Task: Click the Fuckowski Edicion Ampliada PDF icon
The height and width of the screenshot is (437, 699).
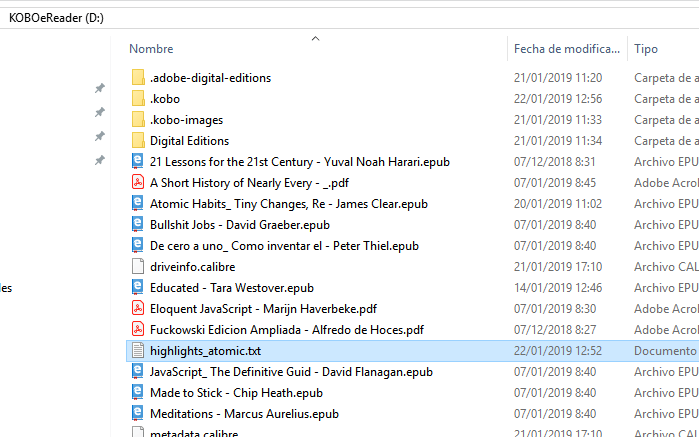Action: point(138,329)
